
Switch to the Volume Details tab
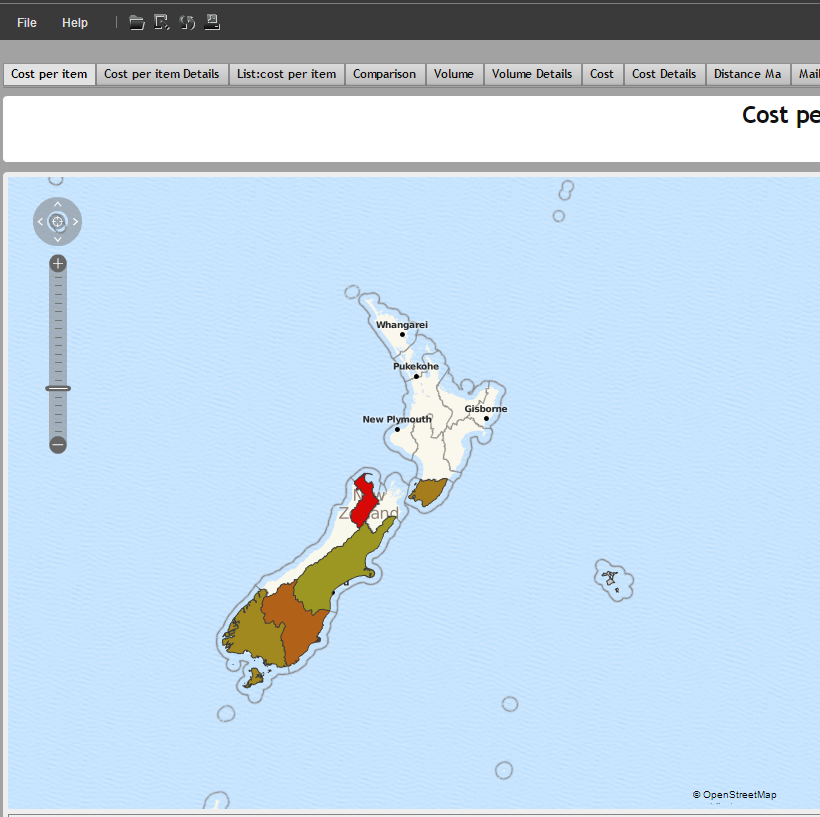tap(532, 73)
